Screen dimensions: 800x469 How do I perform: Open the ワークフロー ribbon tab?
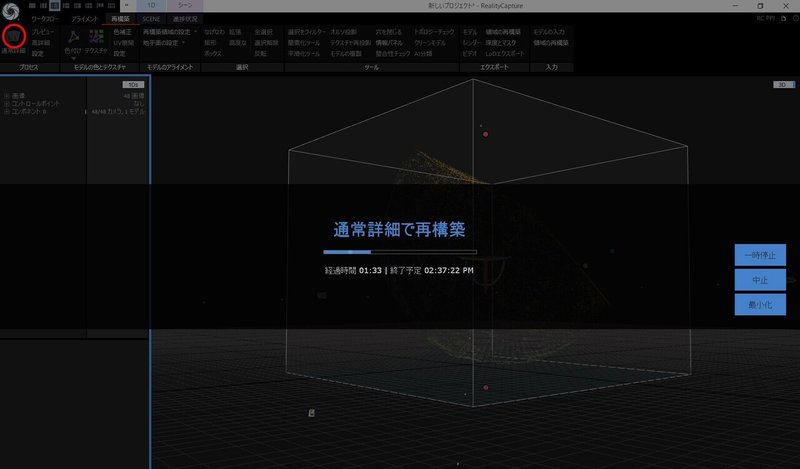point(45,19)
